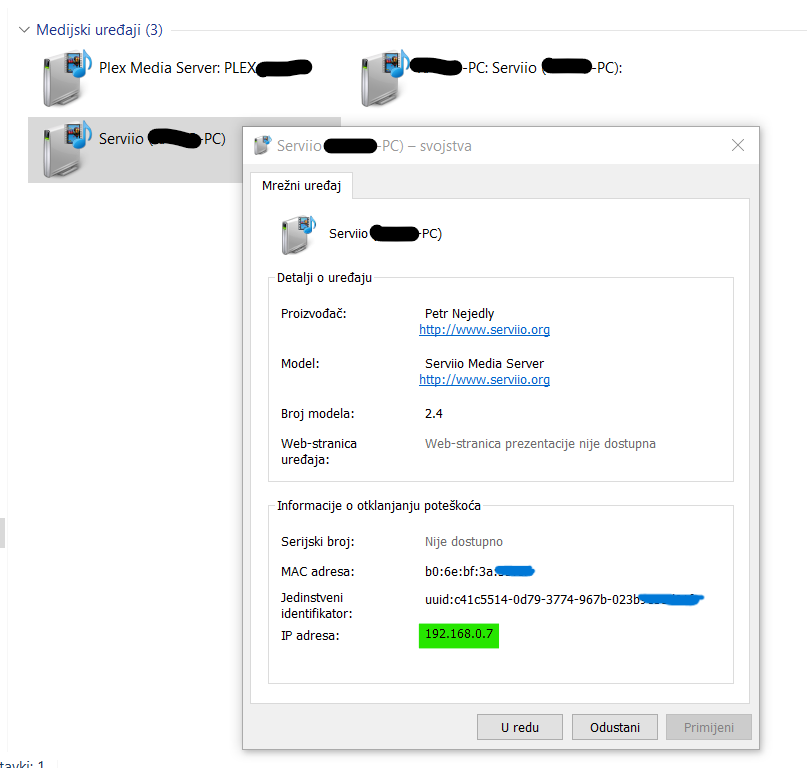Click the Broj modela: label
Screen dimensions: 807x768
[318, 413]
